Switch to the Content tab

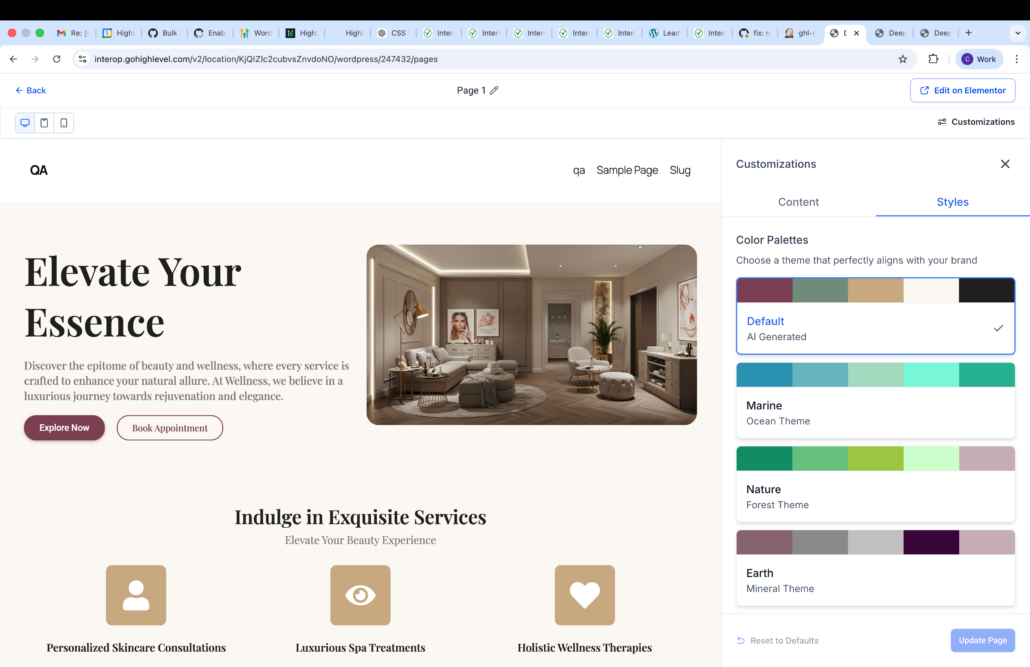[798, 202]
